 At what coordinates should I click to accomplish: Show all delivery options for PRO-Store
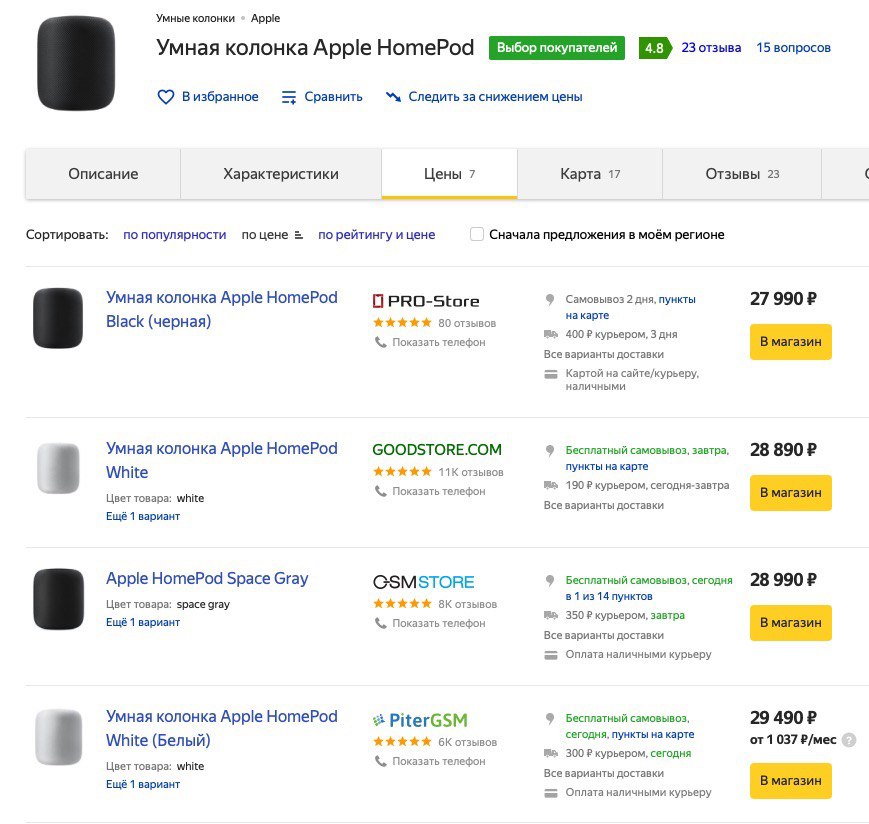(604, 354)
